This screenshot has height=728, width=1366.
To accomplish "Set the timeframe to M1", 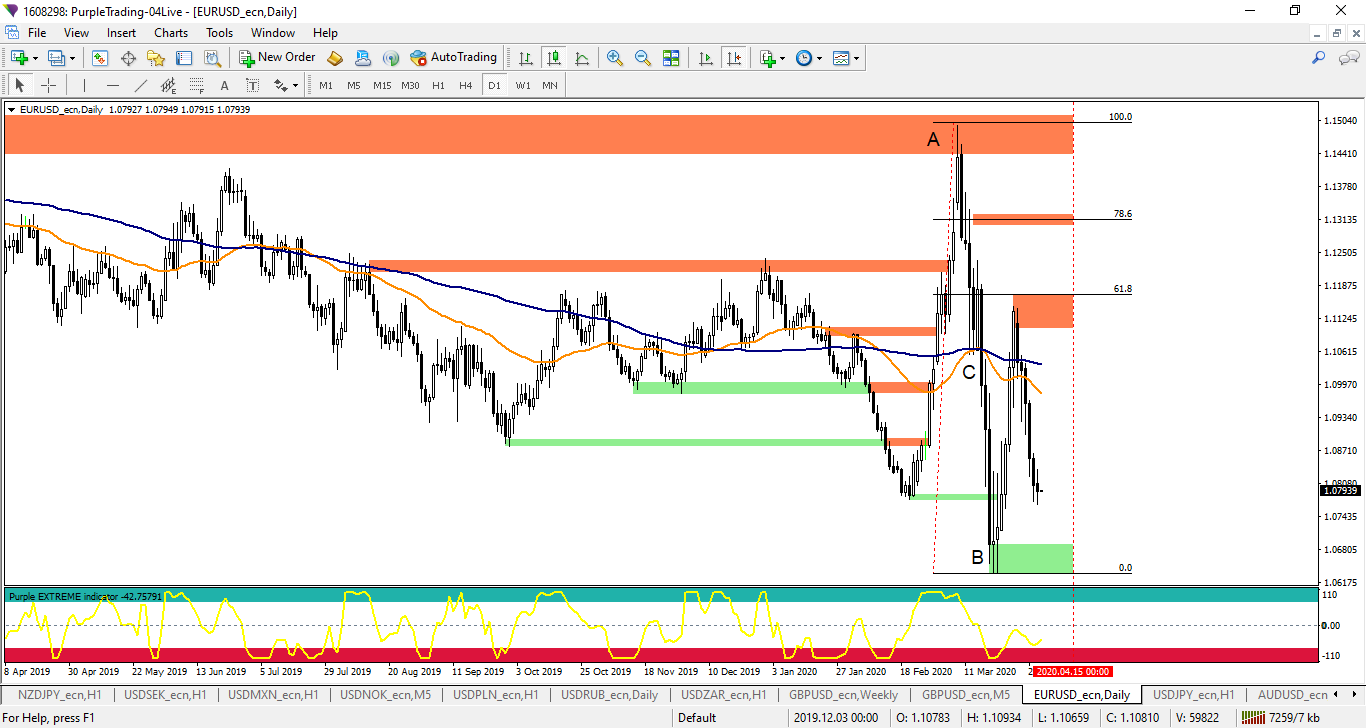I will 326,85.
